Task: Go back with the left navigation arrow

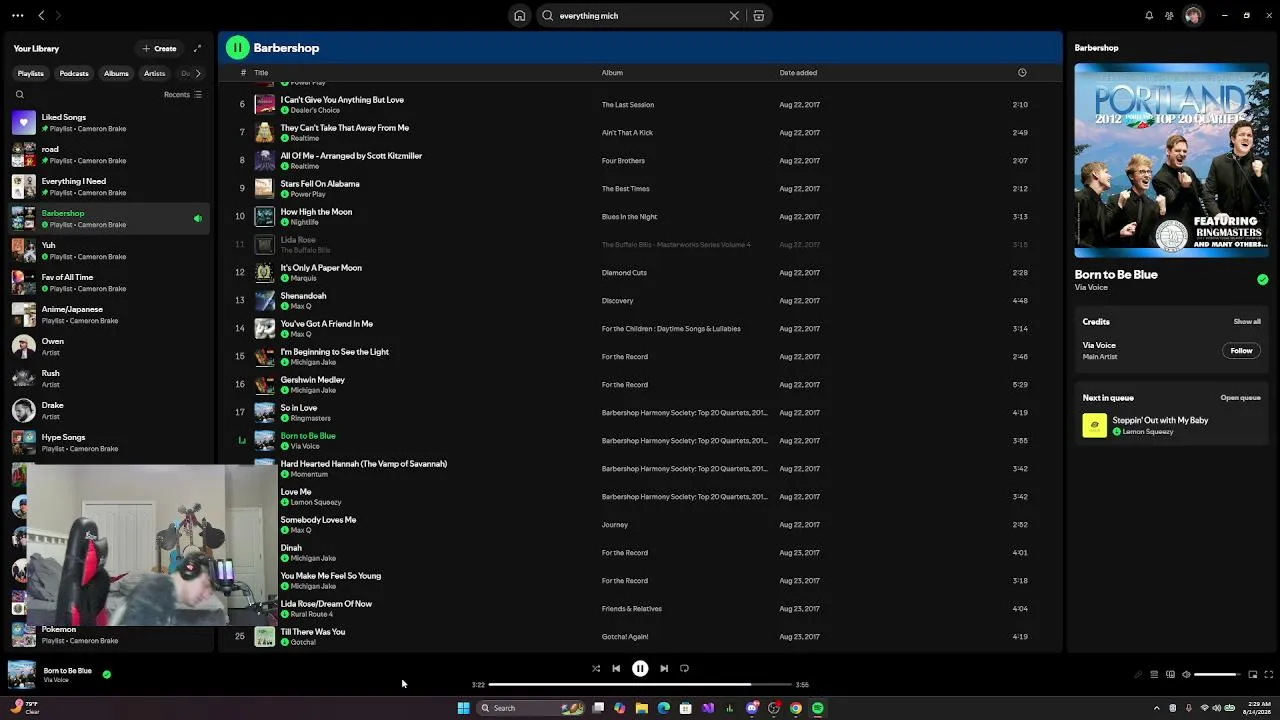Action: click(41, 15)
